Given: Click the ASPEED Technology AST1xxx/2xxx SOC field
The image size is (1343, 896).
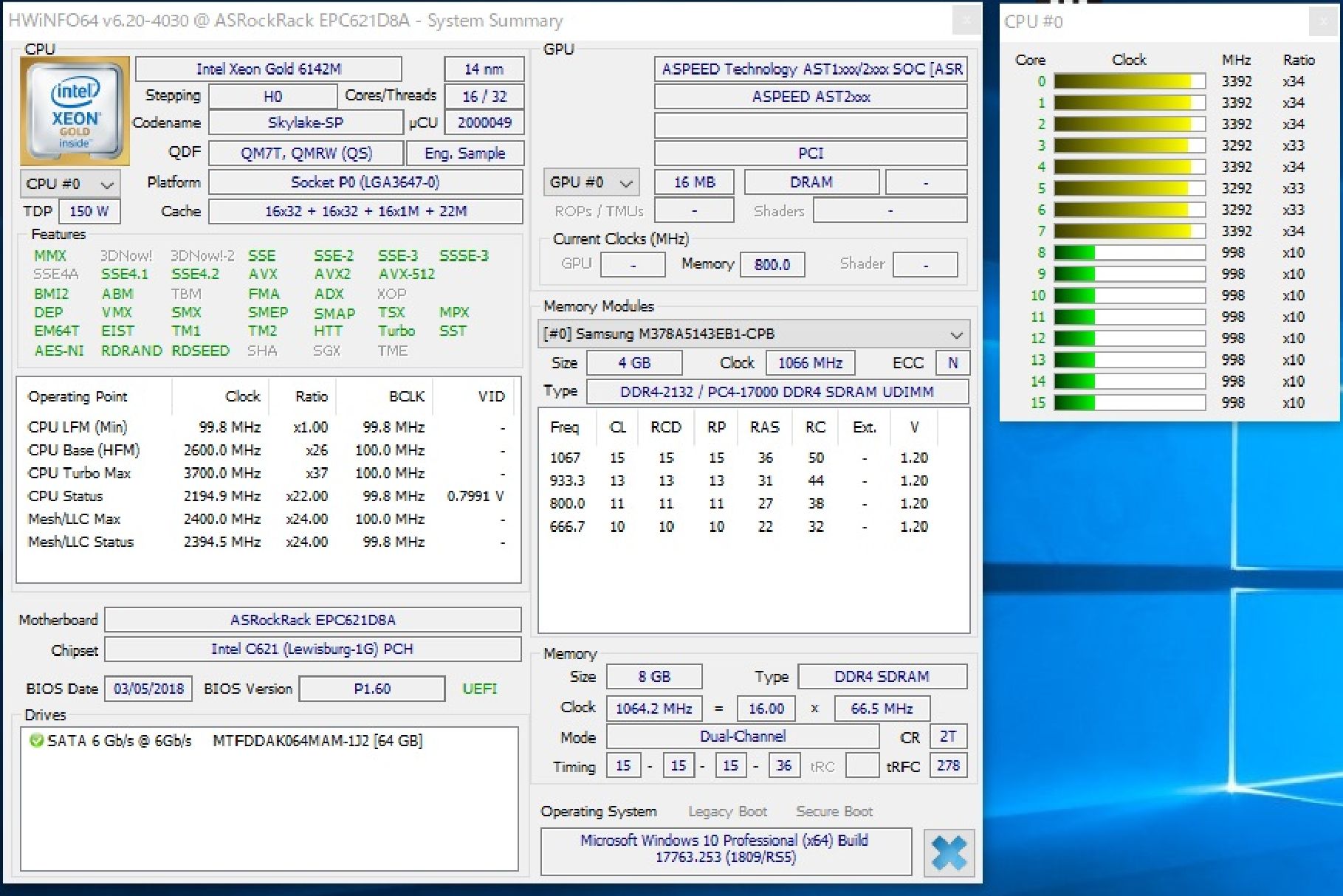Looking at the screenshot, I should 811,69.
